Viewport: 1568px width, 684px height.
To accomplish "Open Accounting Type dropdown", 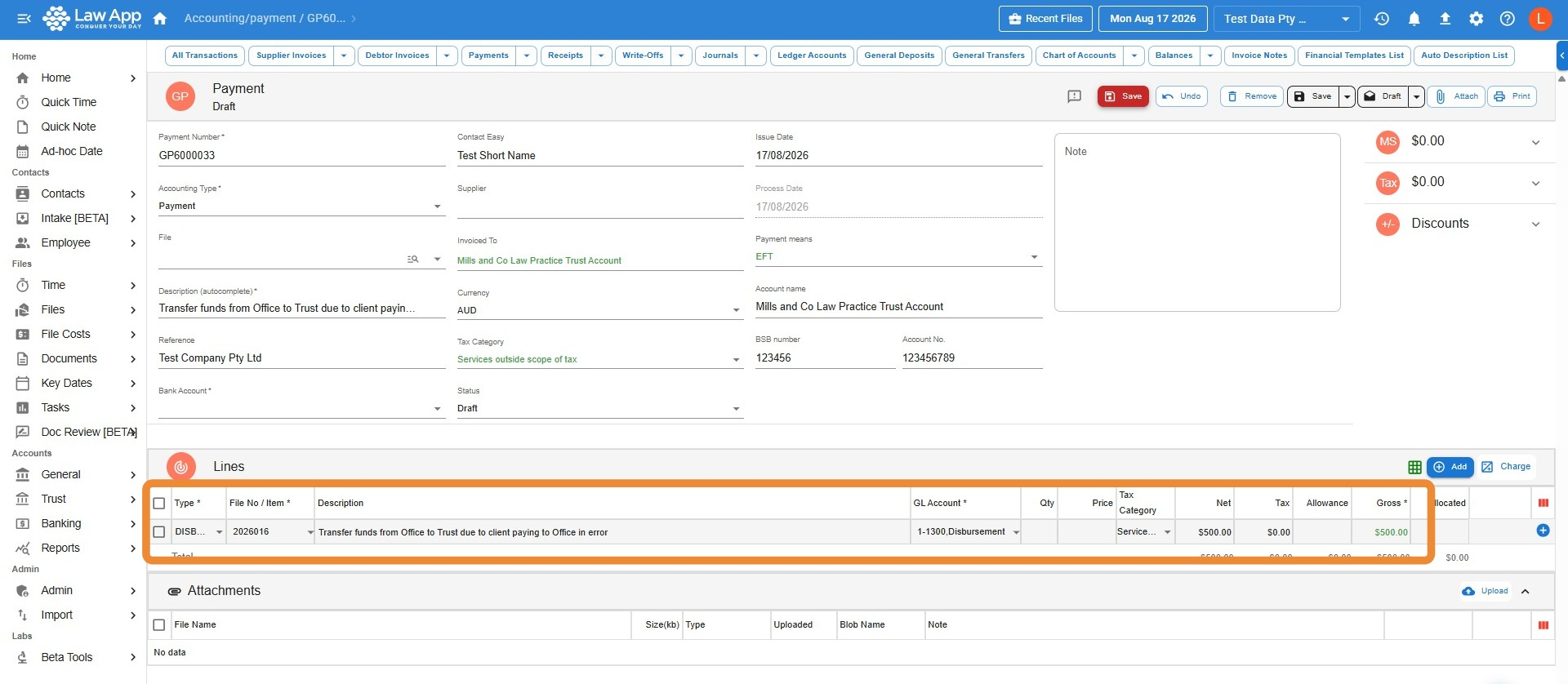I will [x=438, y=207].
